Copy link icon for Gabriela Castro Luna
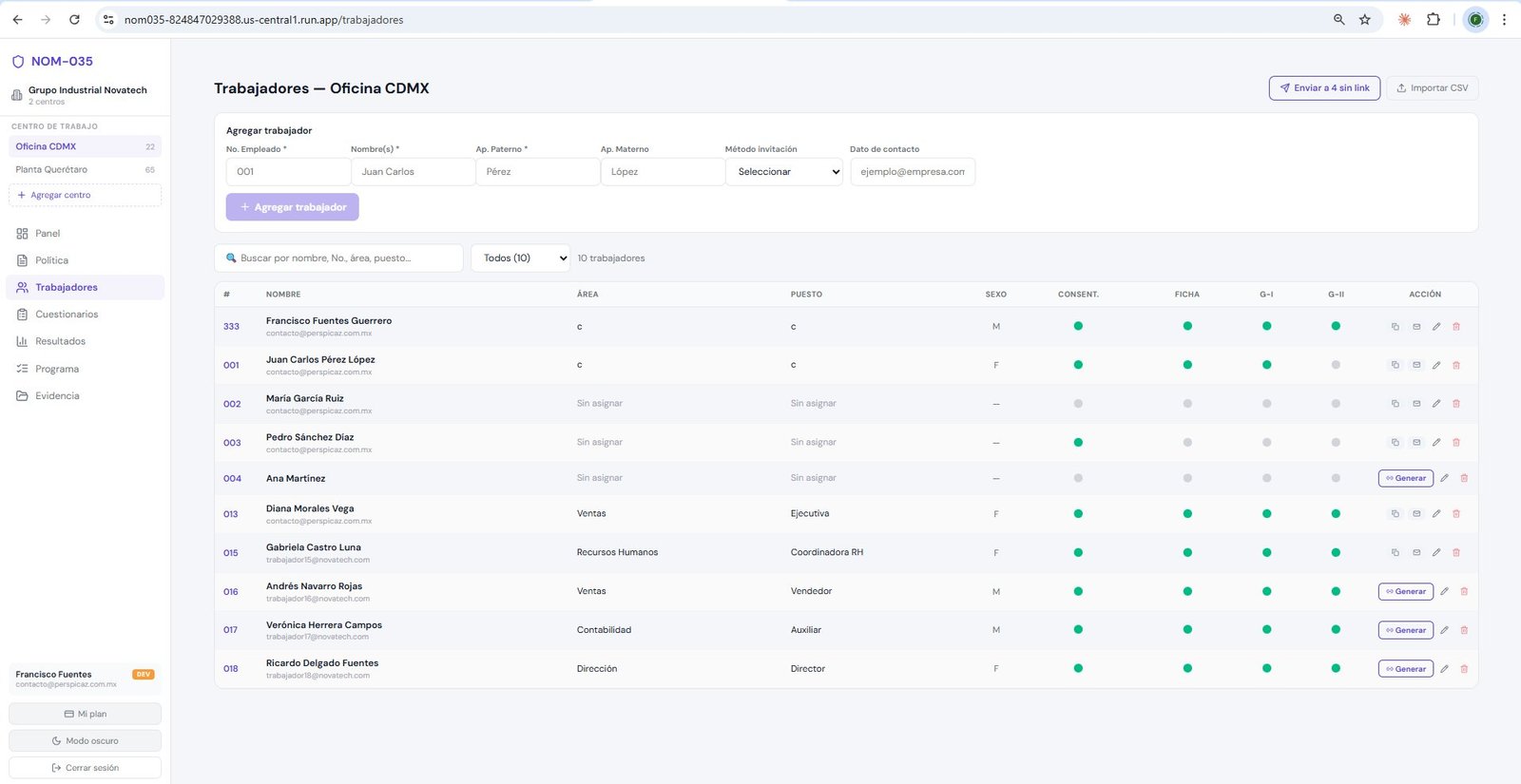1521x784 pixels. (x=1395, y=553)
